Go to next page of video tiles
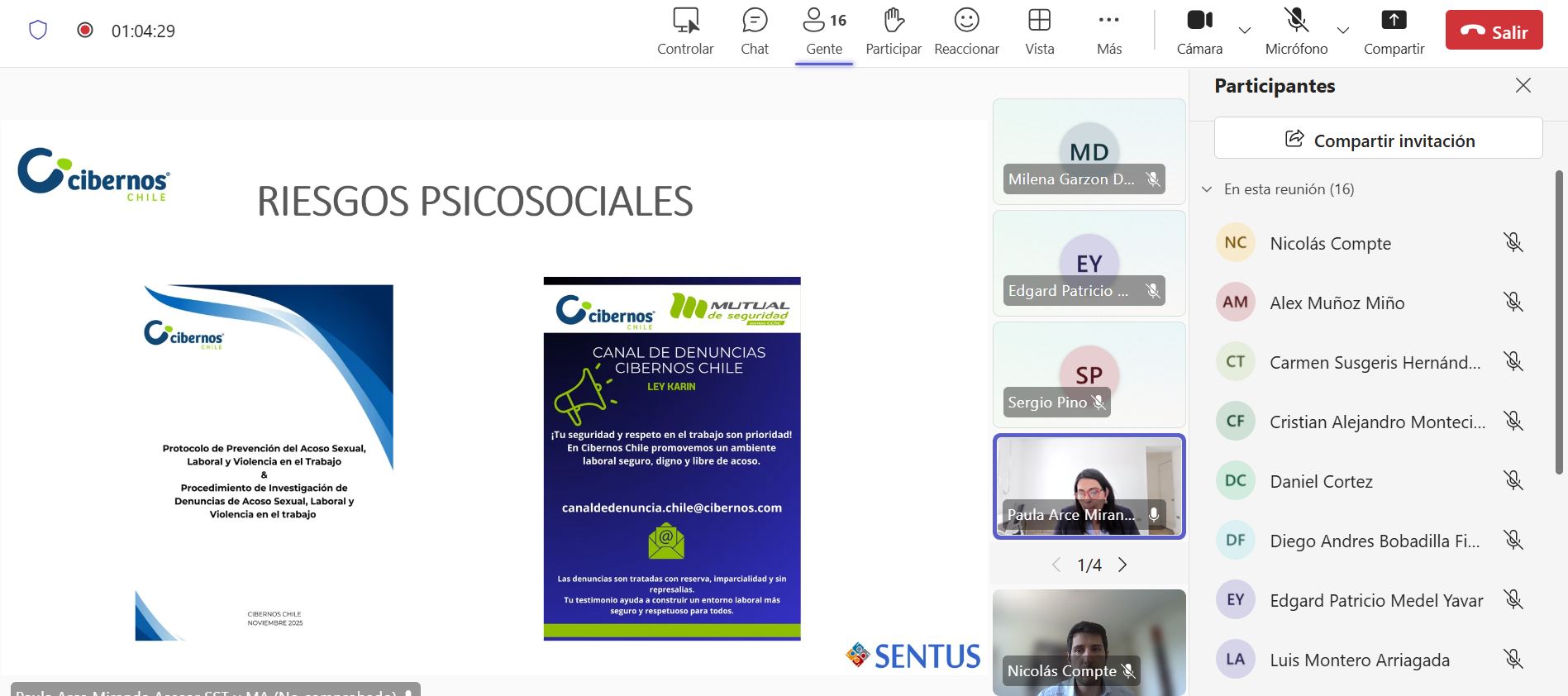The height and width of the screenshot is (696, 1568). point(1122,565)
